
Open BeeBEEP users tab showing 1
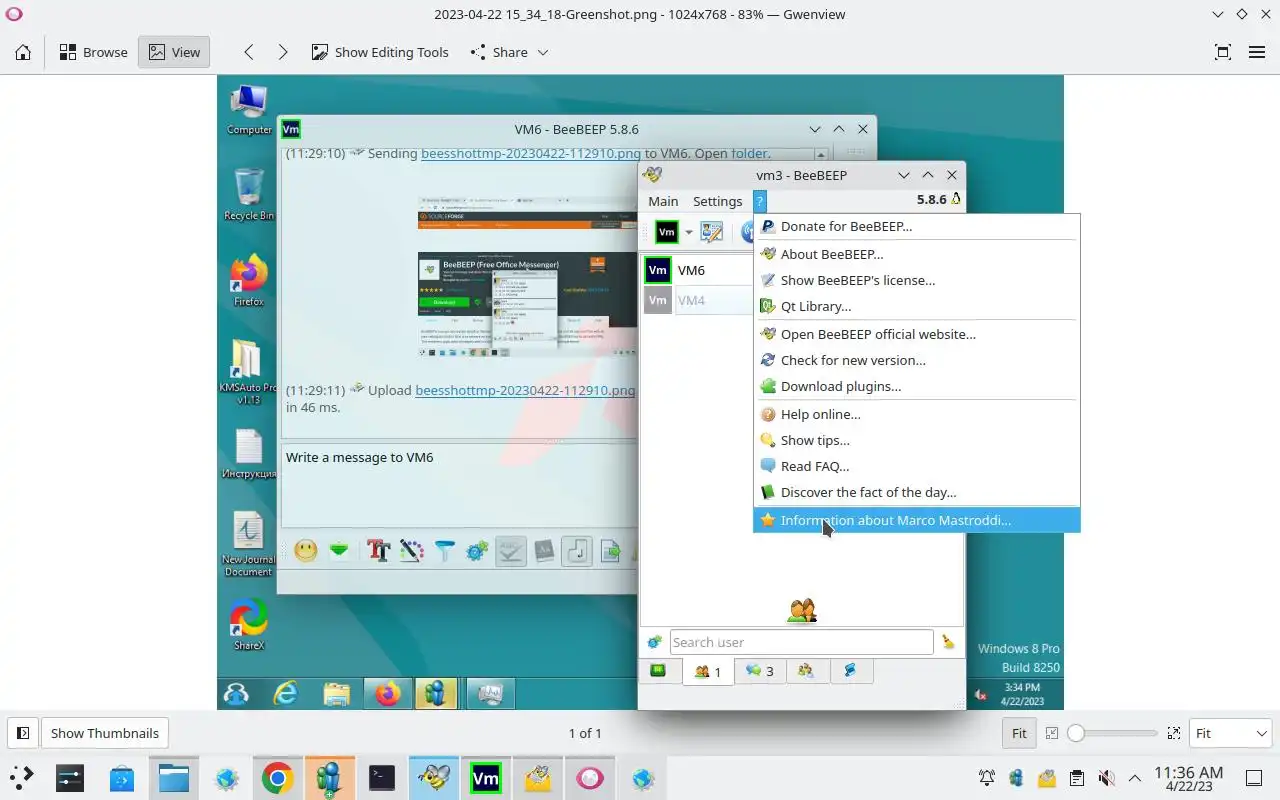pyautogui.click(x=708, y=671)
